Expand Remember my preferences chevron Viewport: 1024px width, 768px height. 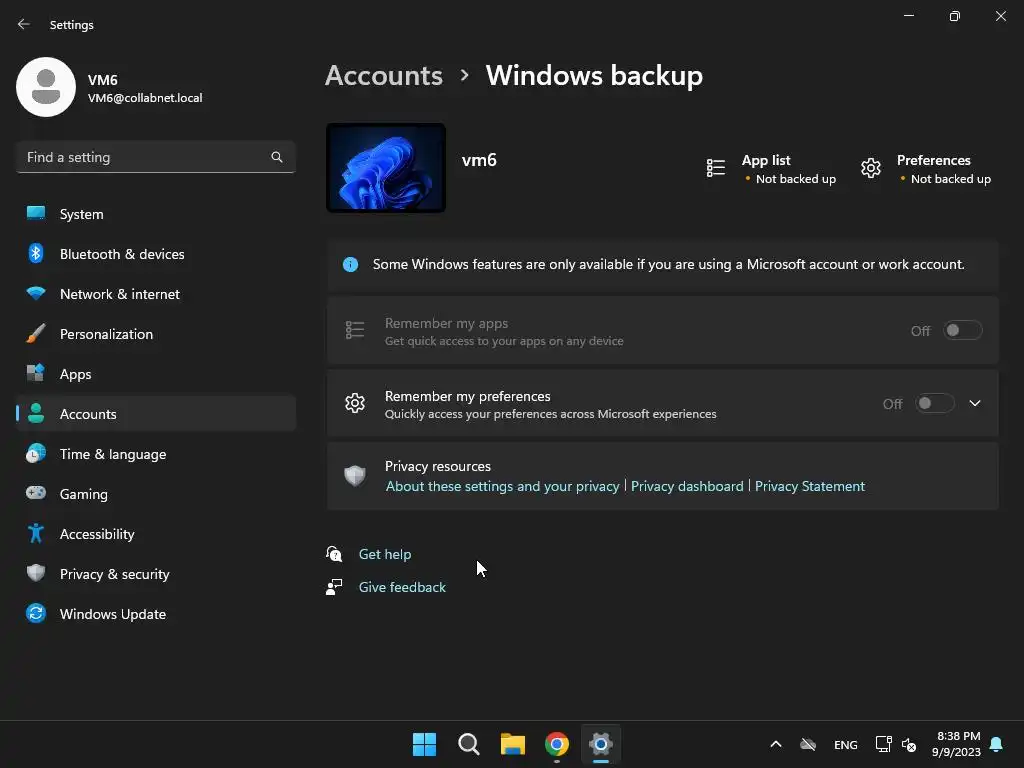(975, 404)
